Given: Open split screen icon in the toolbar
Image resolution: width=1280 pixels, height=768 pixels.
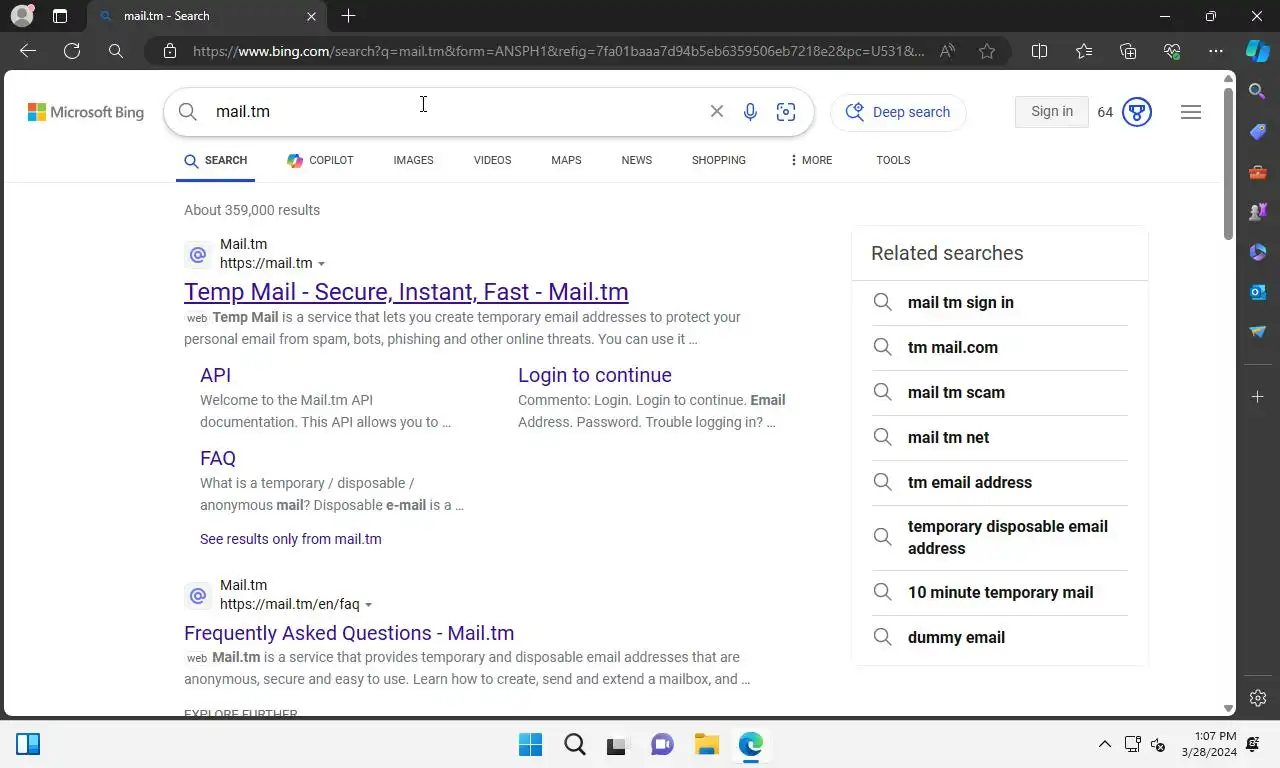Looking at the screenshot, I should click(1039, 51).
